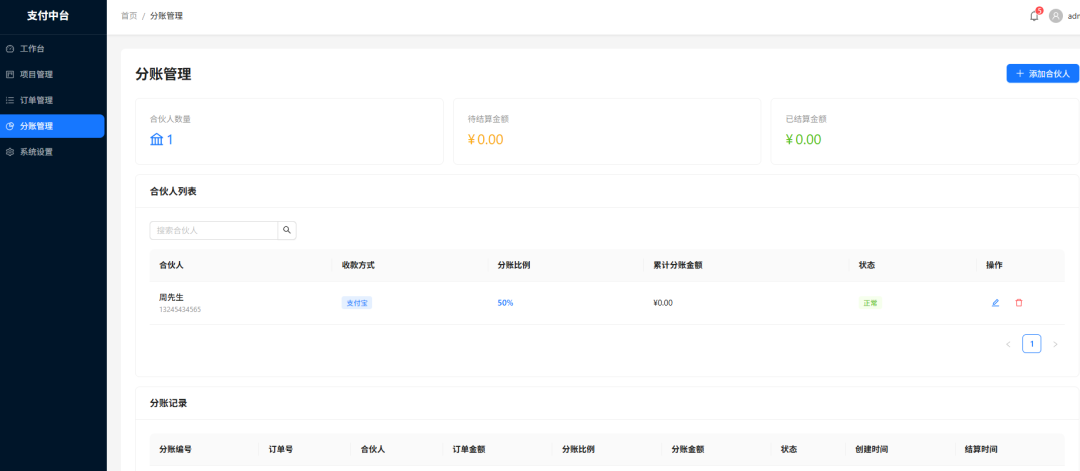The width and height of the screenshot is (1080, 471).
Task: Click the 已结算金额 ¥0.00 value
Action: pos(803,139)
